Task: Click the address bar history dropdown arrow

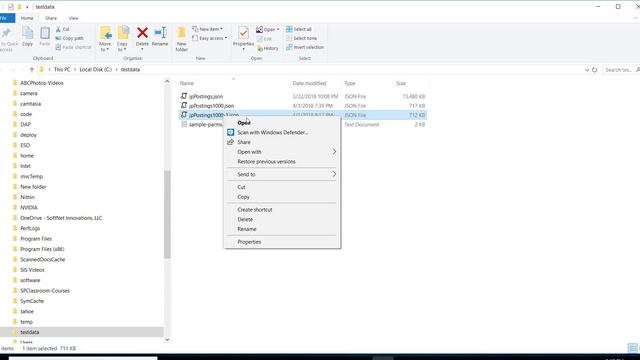Action: tap(587, 70)
